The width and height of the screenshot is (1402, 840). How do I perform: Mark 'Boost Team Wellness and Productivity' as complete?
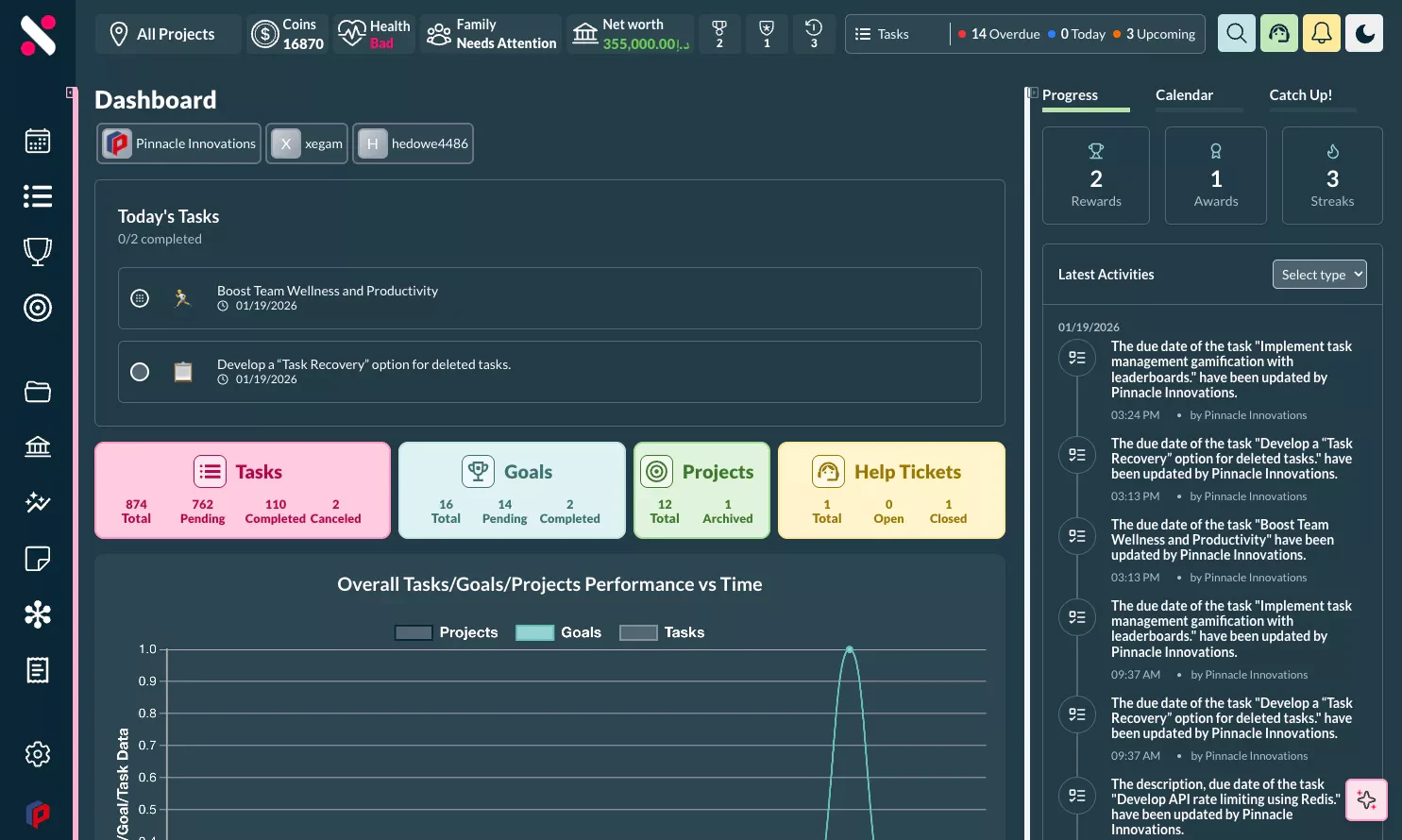[140, 297]
